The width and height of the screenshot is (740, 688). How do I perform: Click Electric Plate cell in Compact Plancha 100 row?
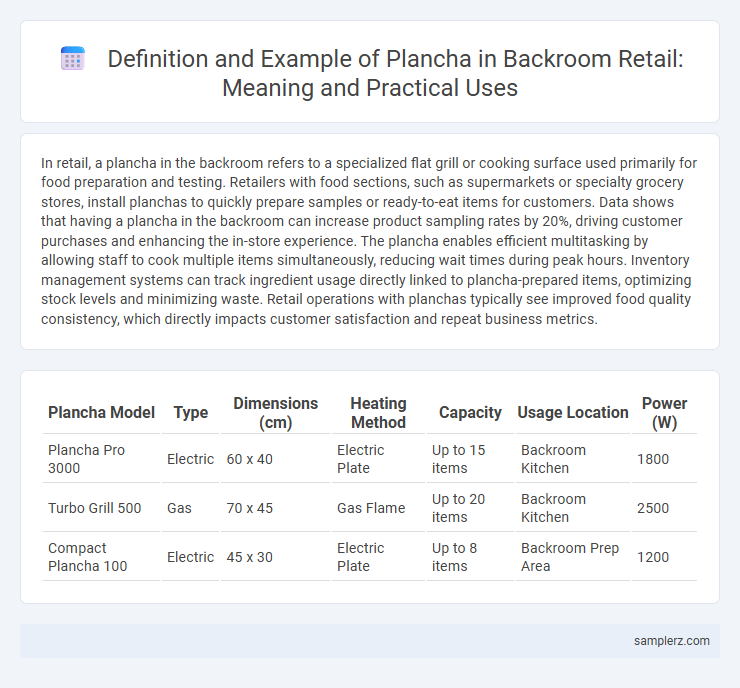click(378, 557)
